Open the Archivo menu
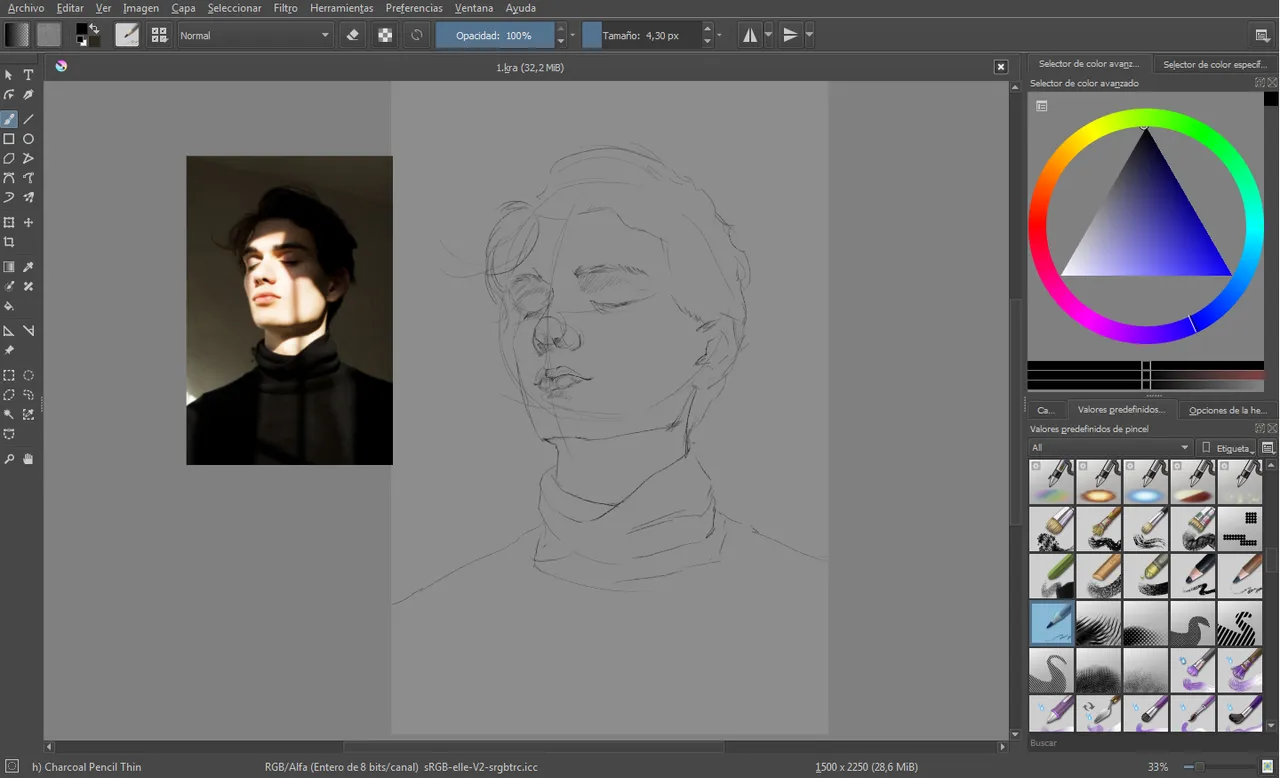1280x778 pixels. click(26, 8)
